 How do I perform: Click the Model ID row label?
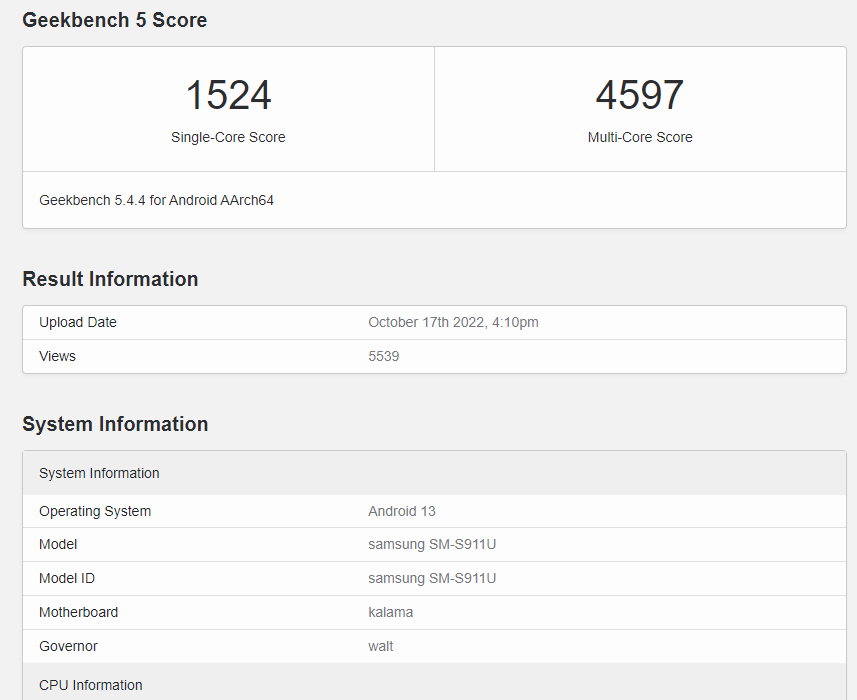pos(67,578)
